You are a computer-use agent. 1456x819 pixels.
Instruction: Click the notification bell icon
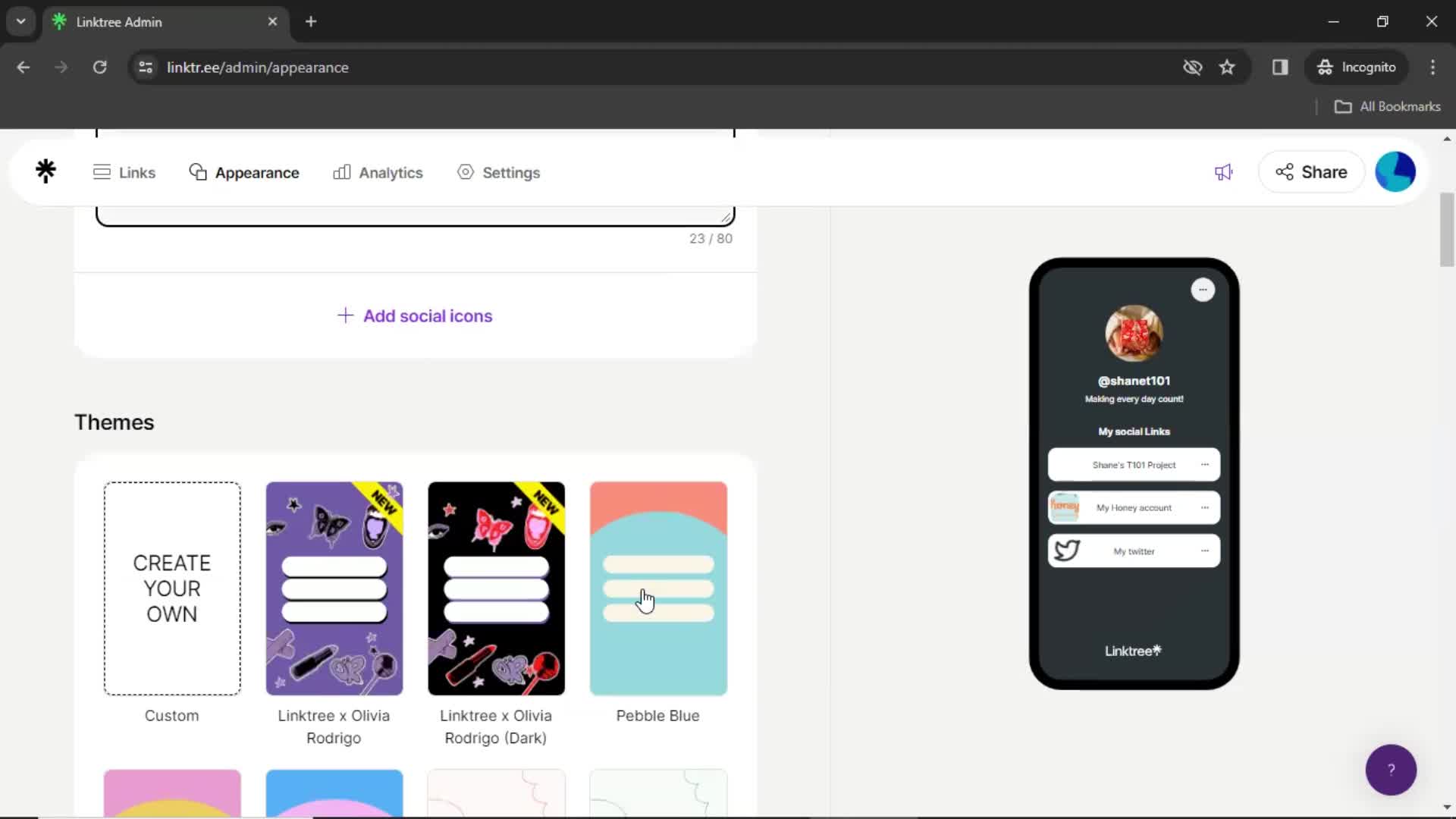coord(1223,172)
